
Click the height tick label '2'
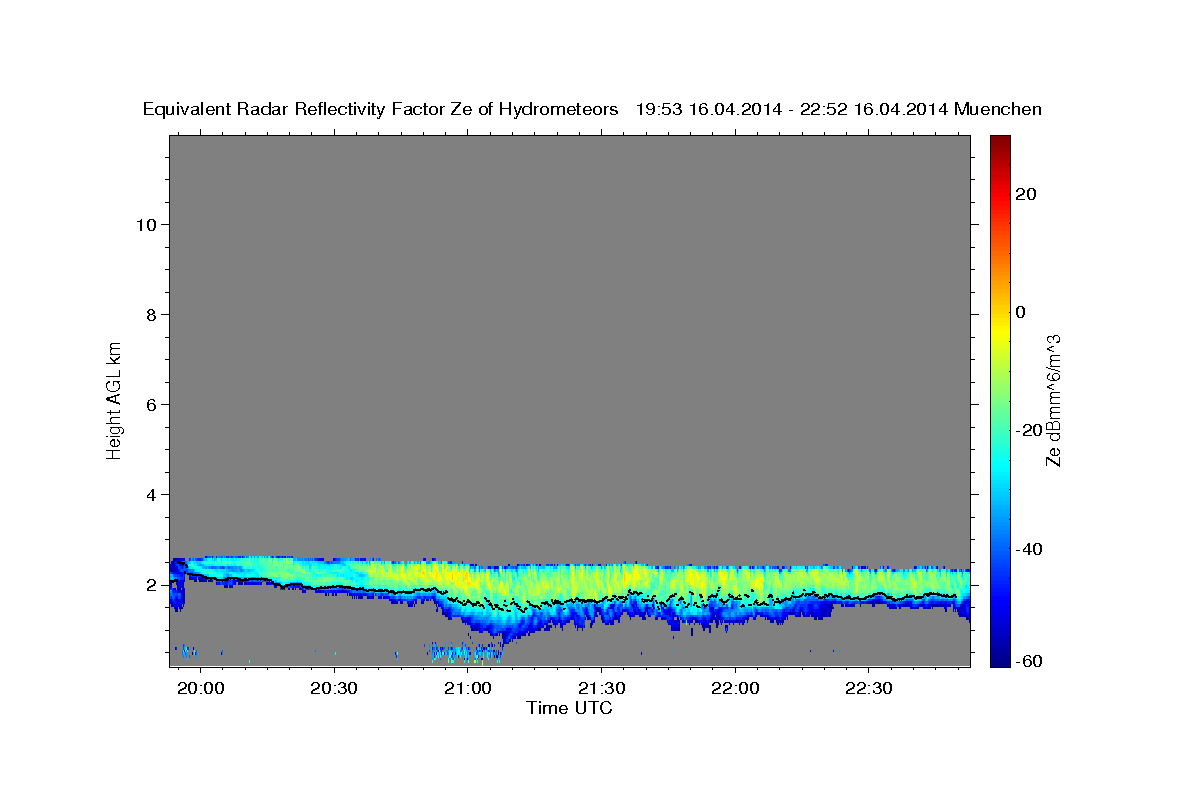(150, 584)
